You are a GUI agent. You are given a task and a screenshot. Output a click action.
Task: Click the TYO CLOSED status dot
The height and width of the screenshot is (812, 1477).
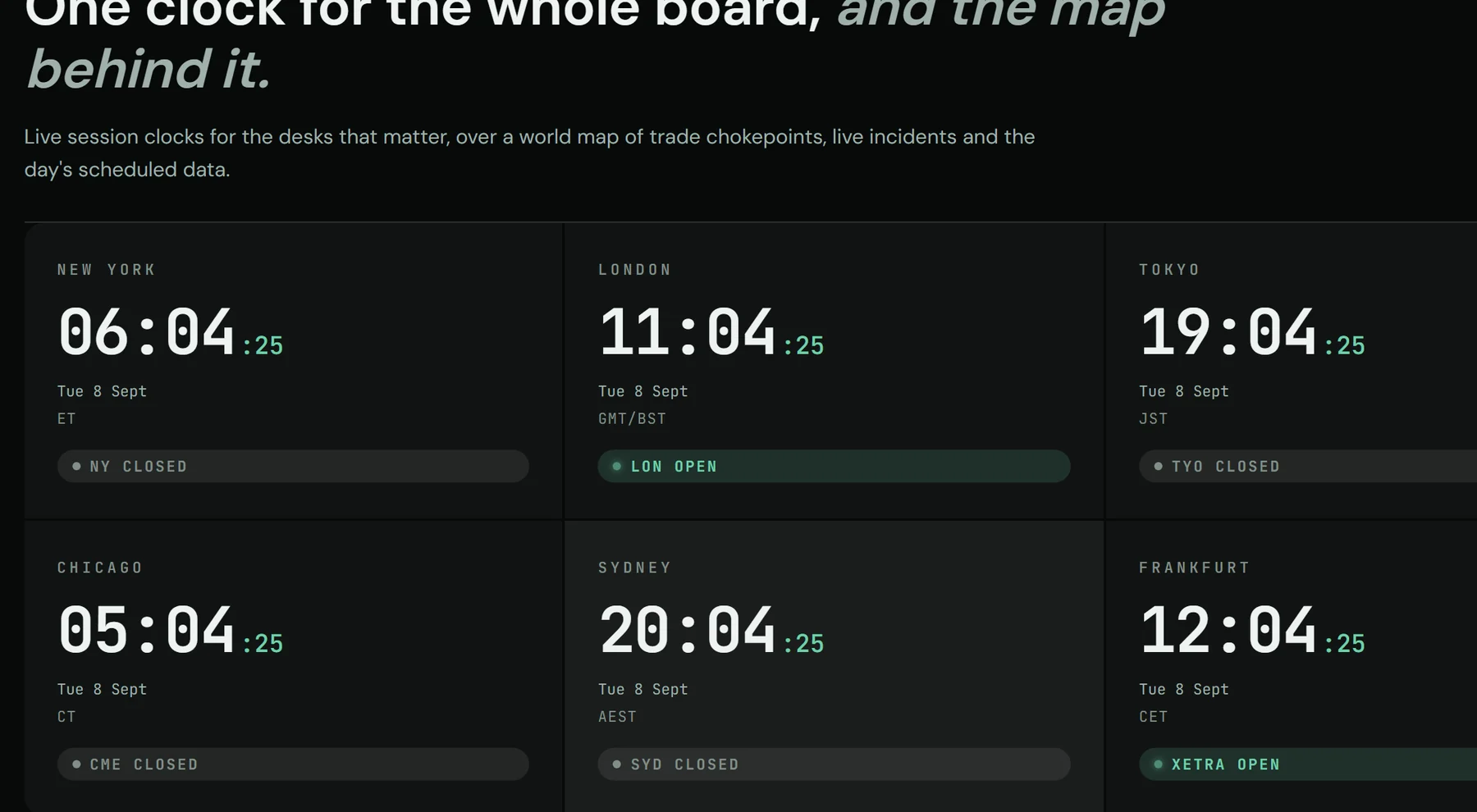(1158, 466)
